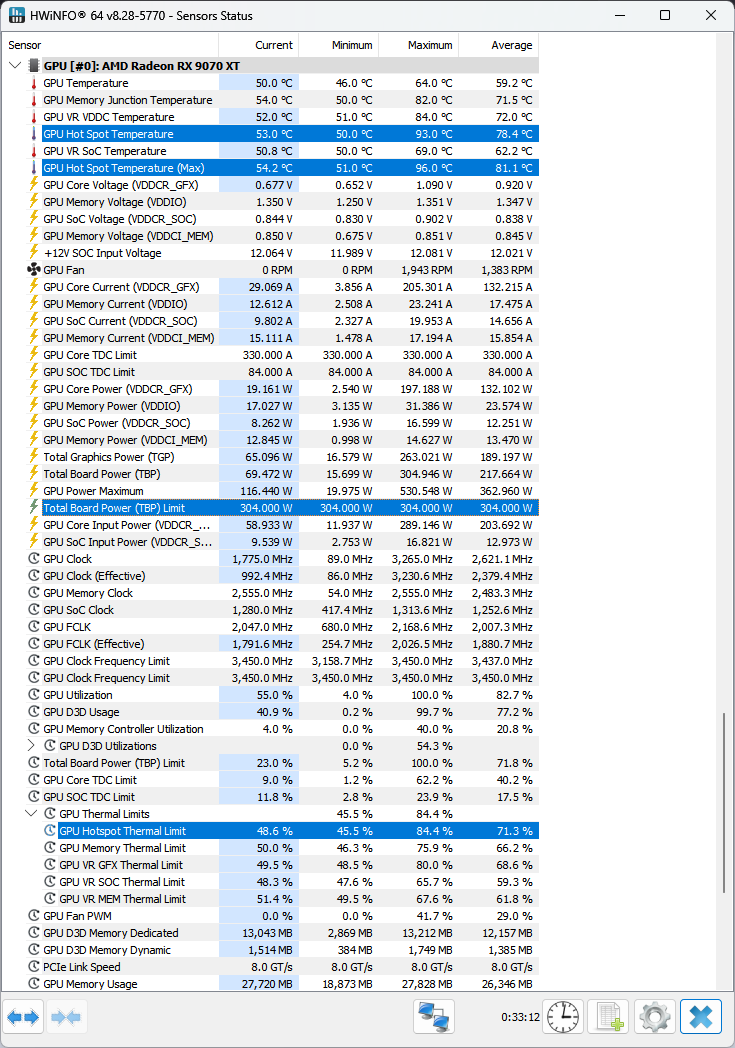This screenshot has height=1048, width=735.
Task: Click the Average column header
Action: pyautogui.click(x=498, y=45)
